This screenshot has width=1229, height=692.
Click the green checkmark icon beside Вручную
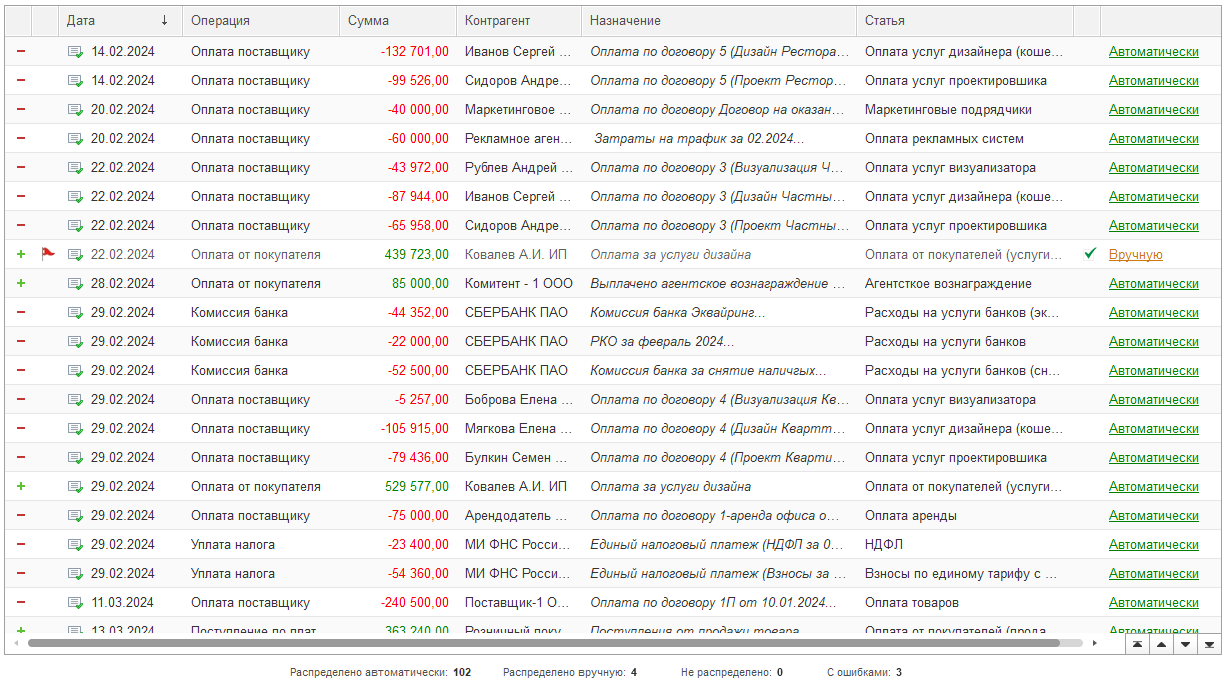point(1090,254)
